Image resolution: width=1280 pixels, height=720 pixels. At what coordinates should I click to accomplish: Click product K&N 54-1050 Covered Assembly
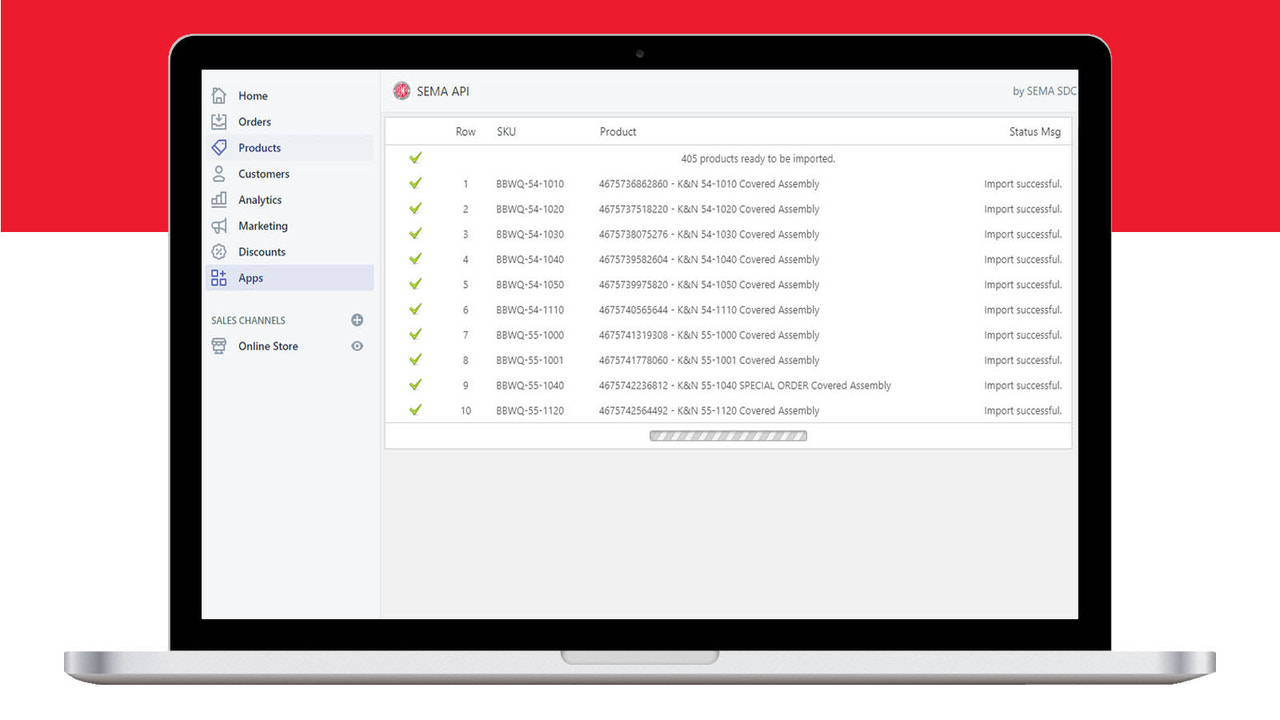[709, 285]
